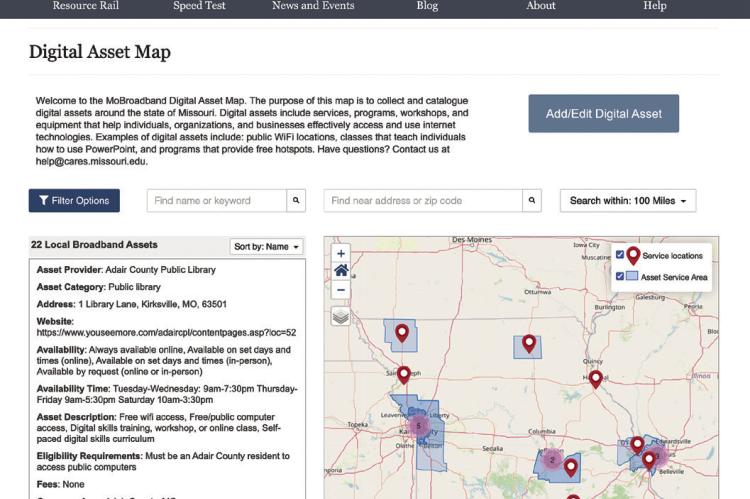This screenshot has width=750, height=499.
Task: Open News and Events
Action: (x=313, y=6)
